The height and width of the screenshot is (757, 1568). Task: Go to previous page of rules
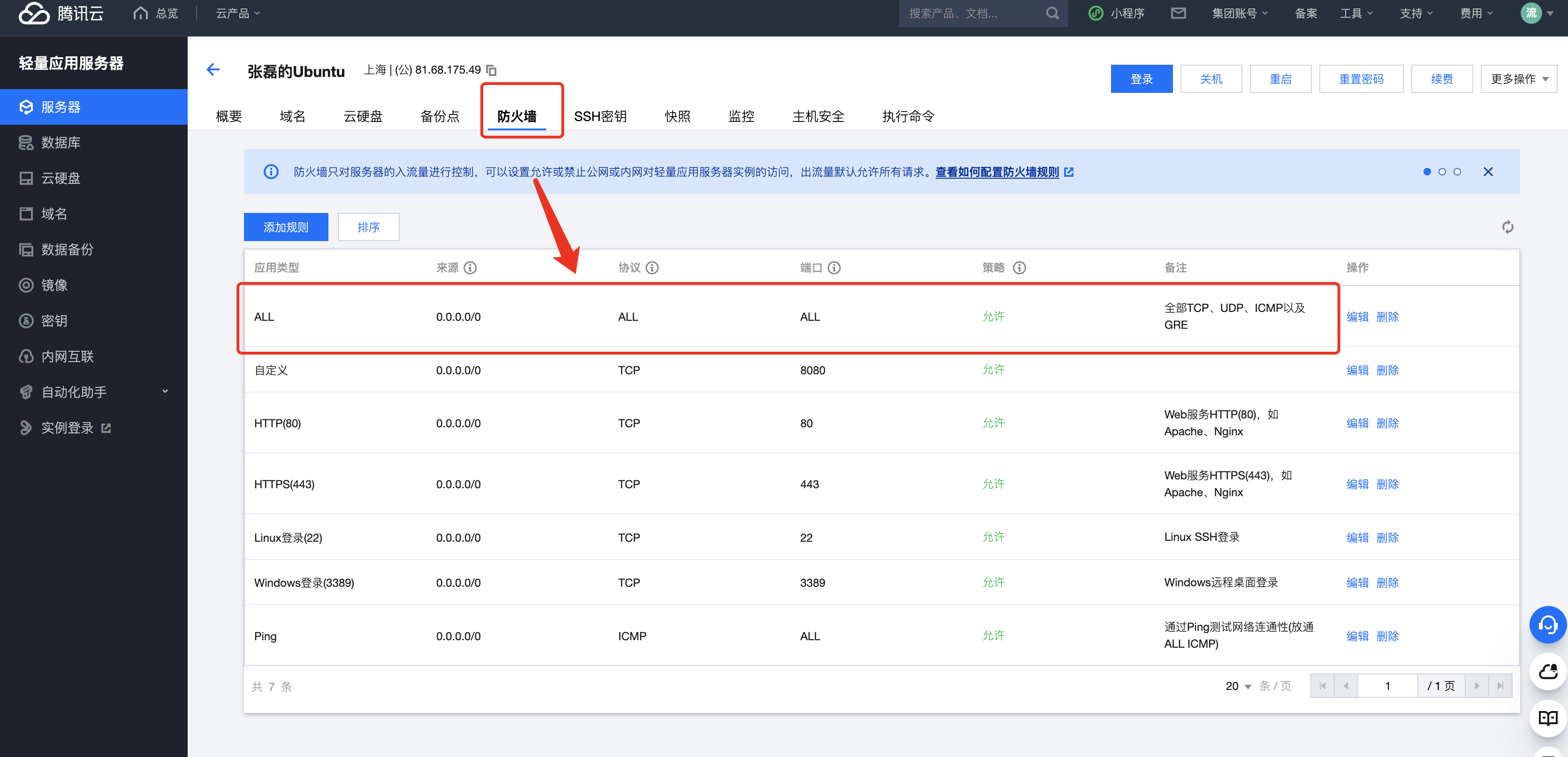[1346, 686]
